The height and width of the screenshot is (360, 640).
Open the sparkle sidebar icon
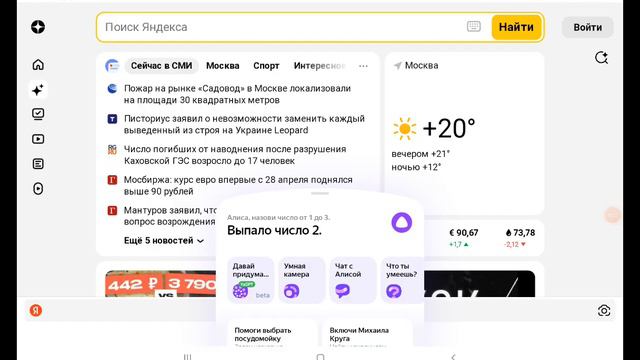point(38,89)
